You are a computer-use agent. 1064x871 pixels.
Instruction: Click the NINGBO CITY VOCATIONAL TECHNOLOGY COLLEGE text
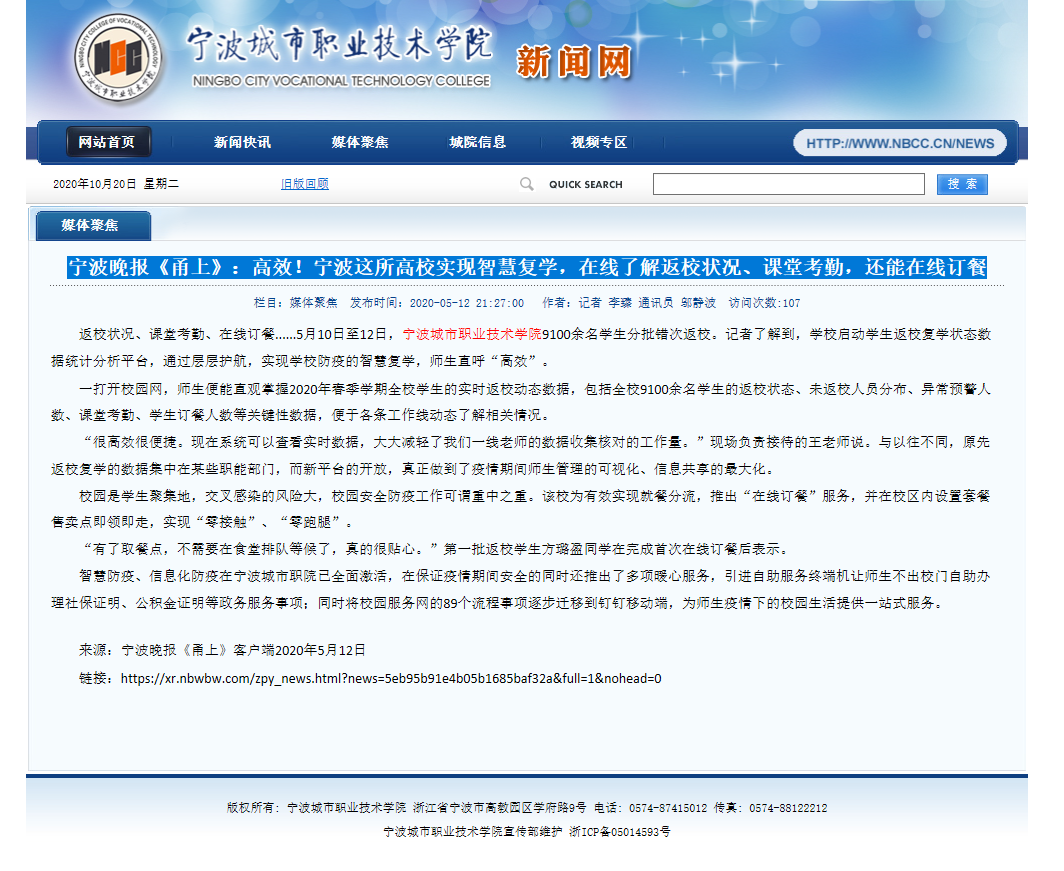[341, 81]
